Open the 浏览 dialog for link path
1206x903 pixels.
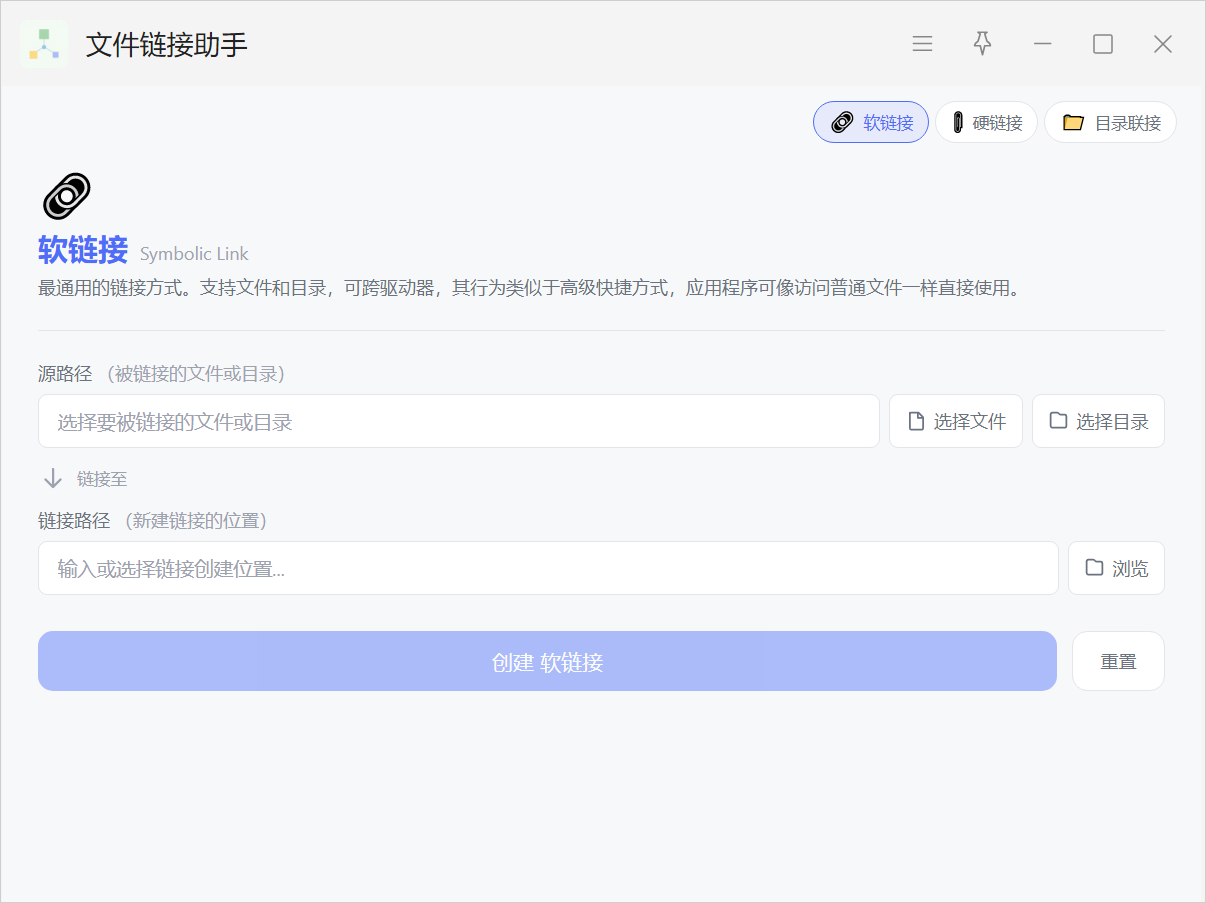1116,568
